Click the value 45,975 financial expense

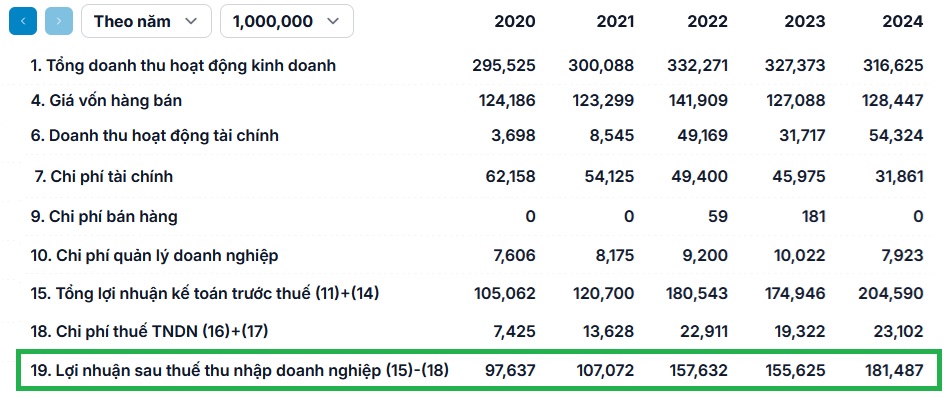tap(800, 176)
